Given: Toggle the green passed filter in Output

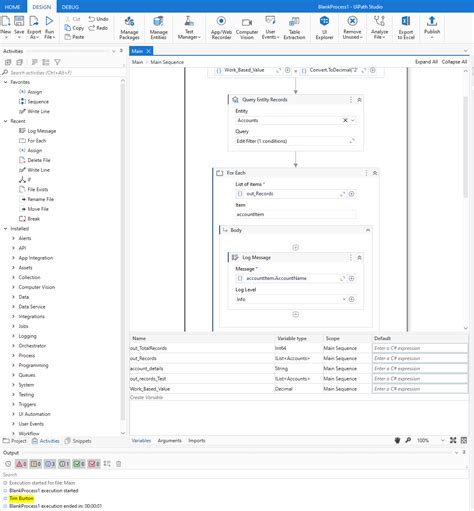Looking at the screenshot, I should tap(79, 464).
